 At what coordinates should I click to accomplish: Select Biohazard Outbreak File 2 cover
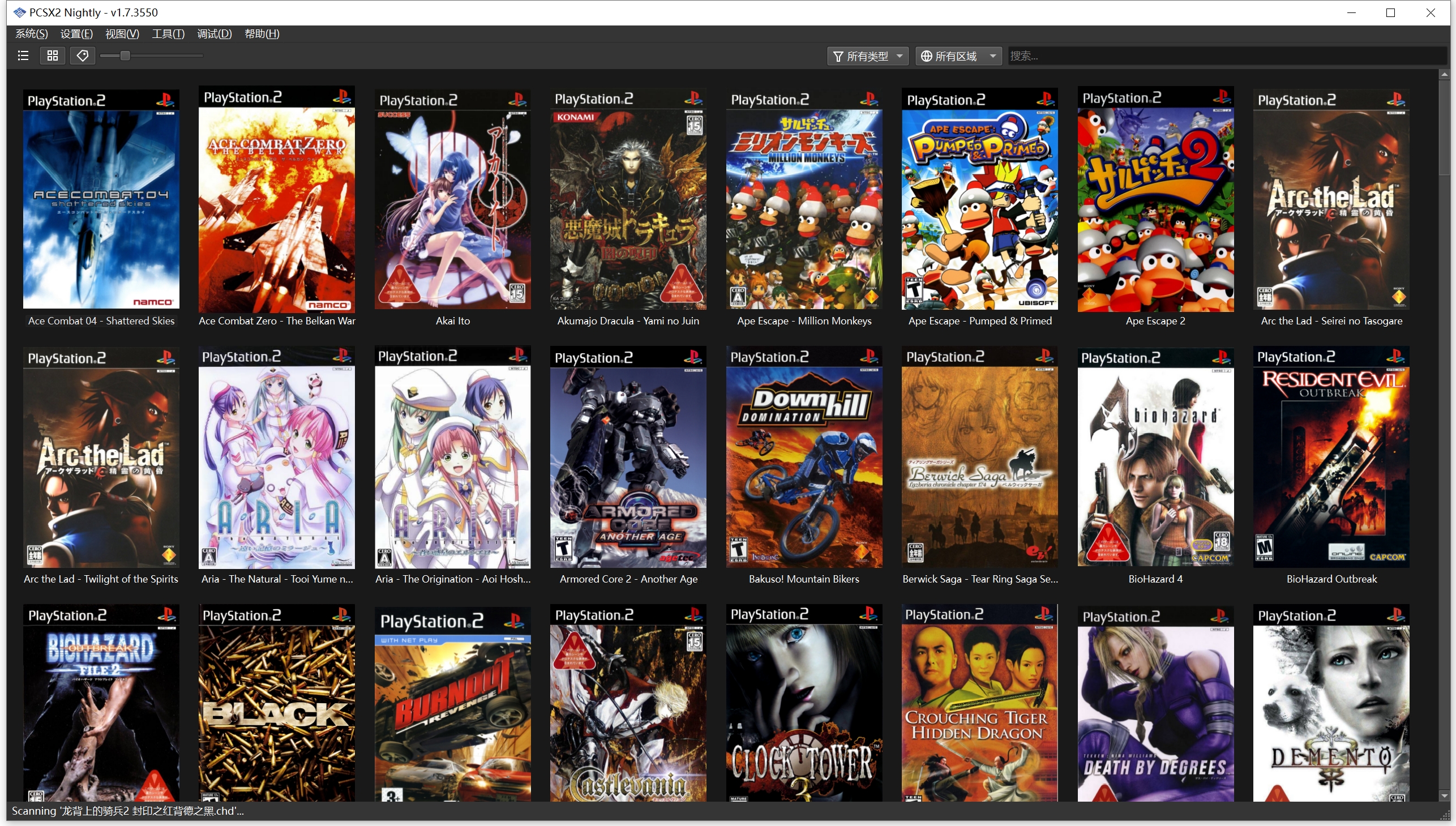101,704
